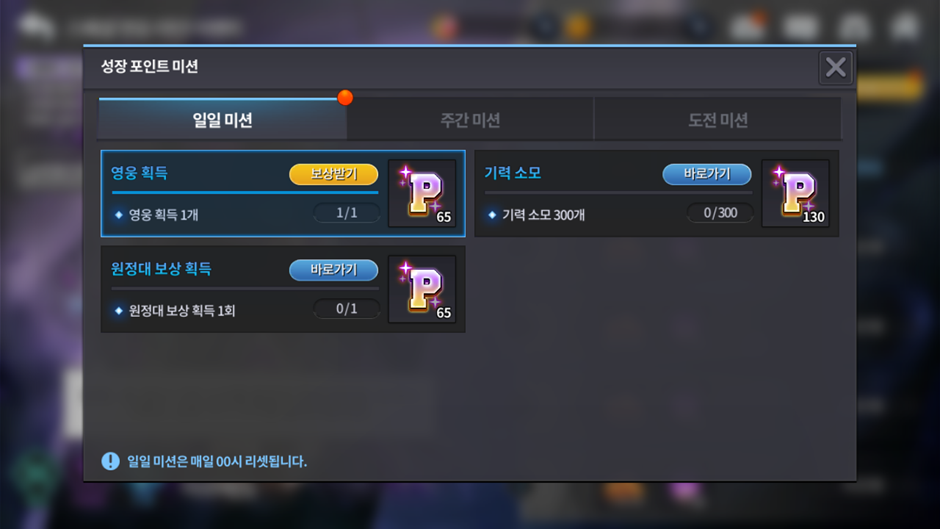
Task: Click the 65 point P reward icon for 영웅 획득
Action: pos(423,193)
